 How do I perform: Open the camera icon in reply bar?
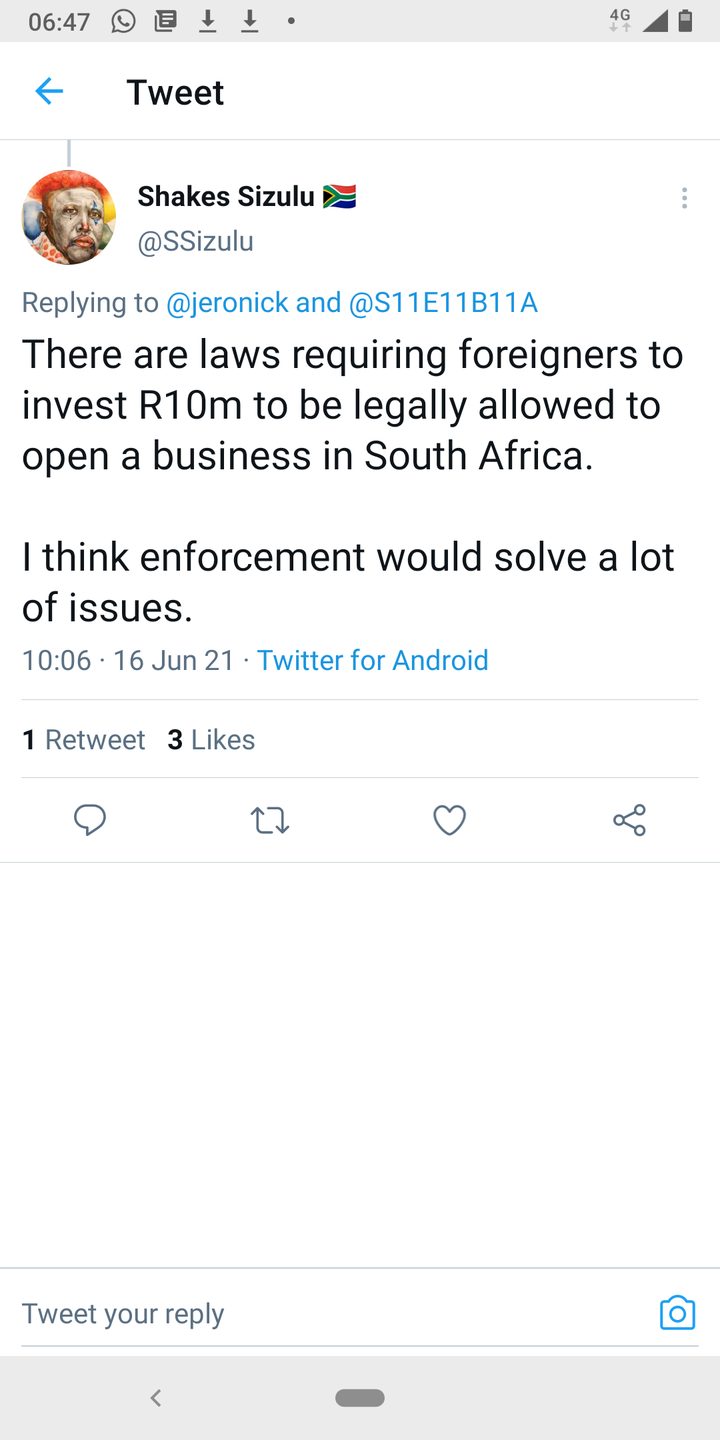click(x=677, y=1313)
